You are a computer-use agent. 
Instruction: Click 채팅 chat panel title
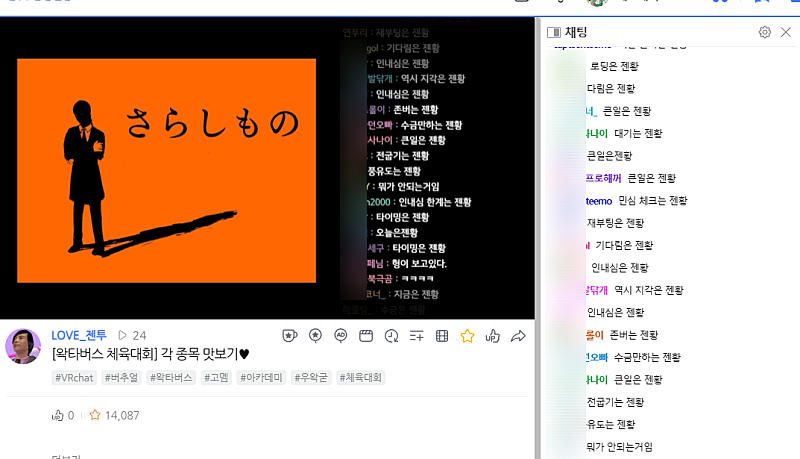pyautogui.click(x=576, y=32)
